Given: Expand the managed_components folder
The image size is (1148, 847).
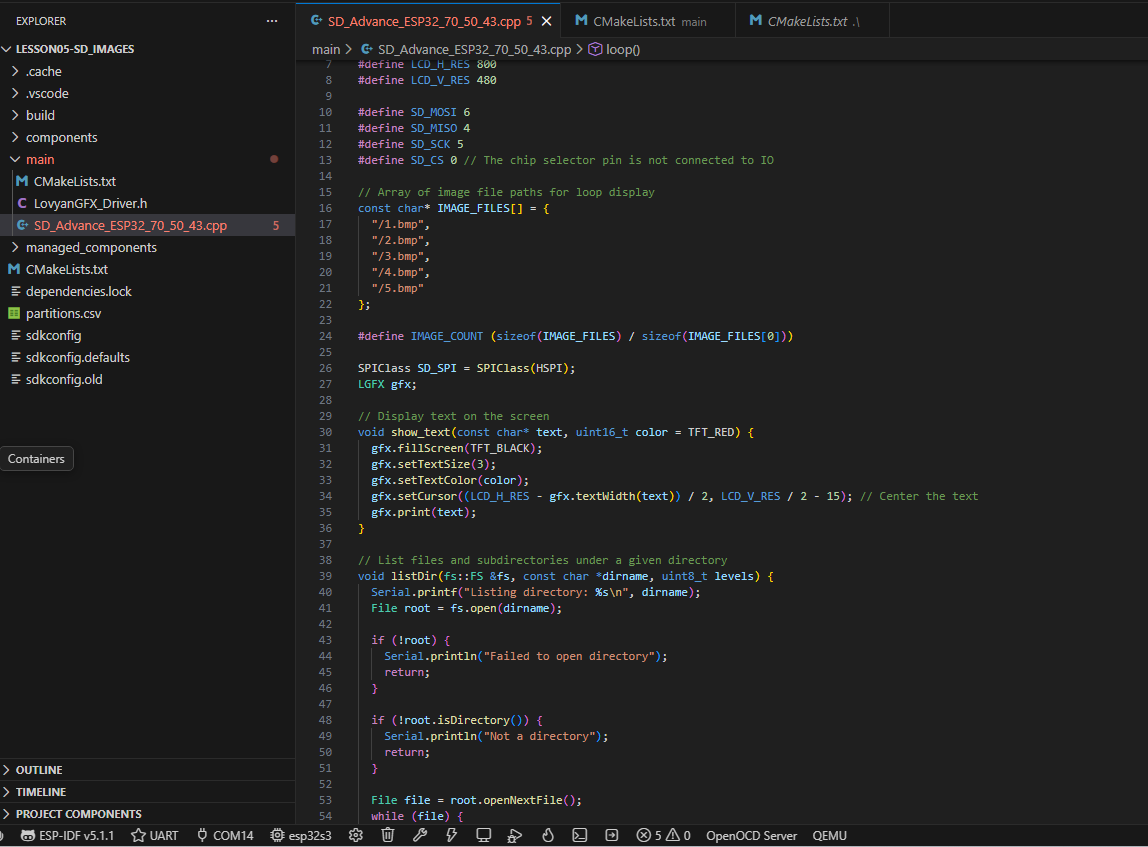Looking at the screenshot, I should coord(91,247).
